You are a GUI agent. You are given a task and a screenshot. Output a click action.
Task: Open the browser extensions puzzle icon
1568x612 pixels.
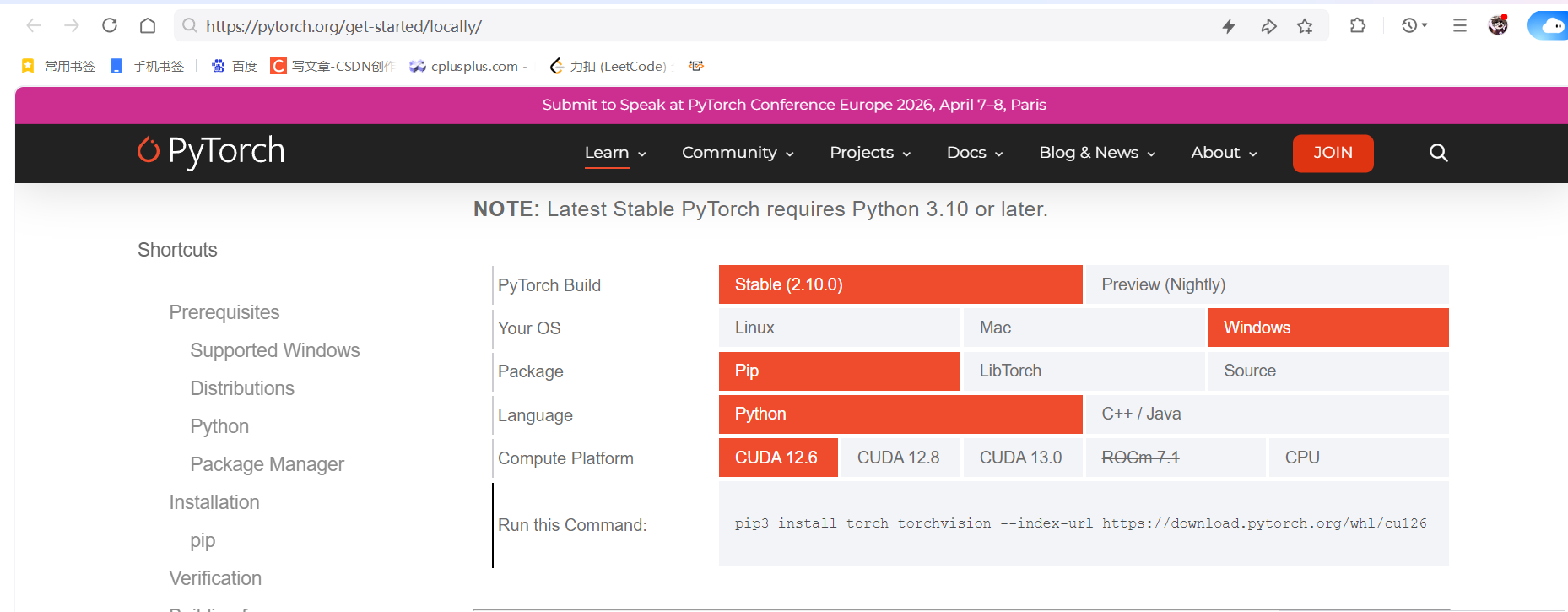pyautogui.click(x=1358, y=25)
